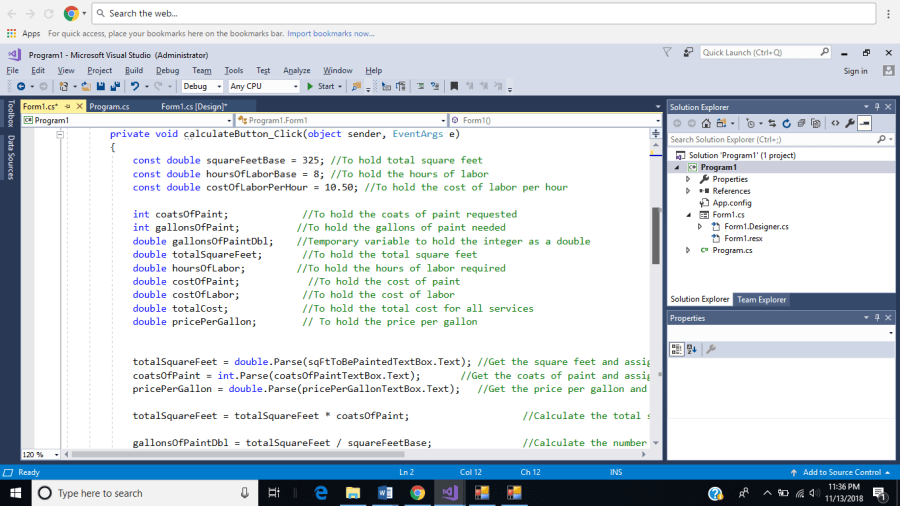Click Collapse All in Solution Explorer
Image resolution: width=900 pixels, height=506 pixels.
click(801, 123)
